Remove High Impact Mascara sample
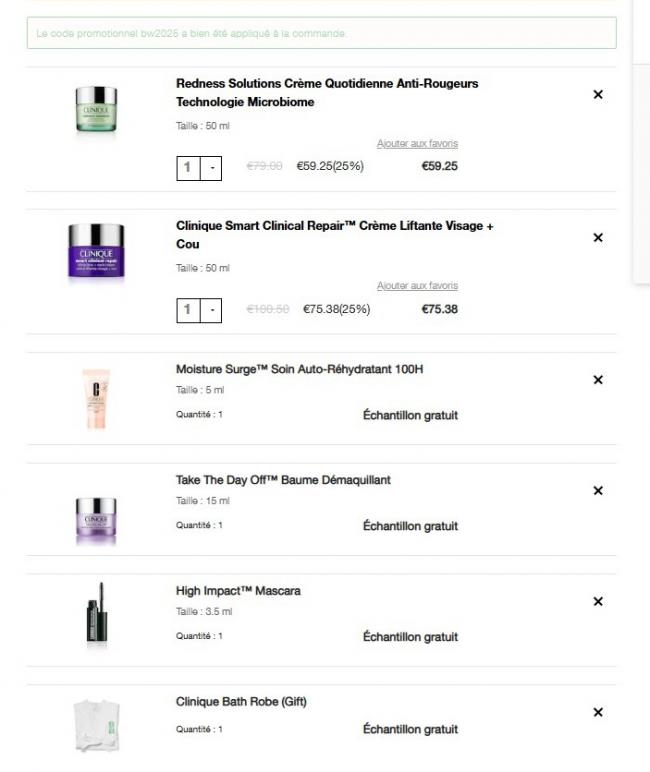This screenshot has height=772, width=650. click(598, 601)
